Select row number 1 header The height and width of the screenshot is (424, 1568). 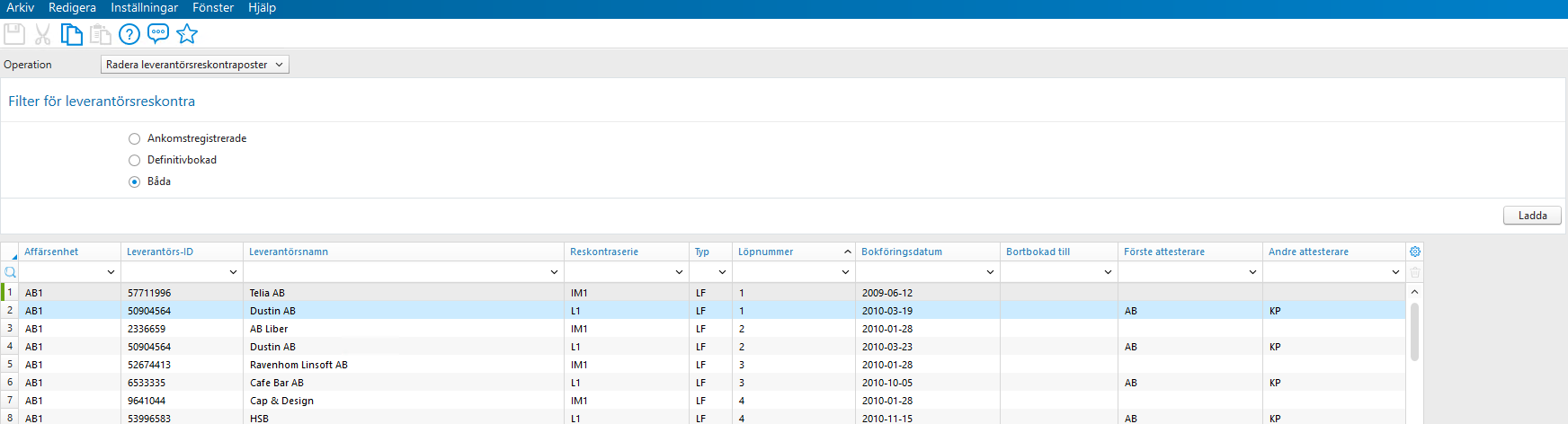pos(10,293)
